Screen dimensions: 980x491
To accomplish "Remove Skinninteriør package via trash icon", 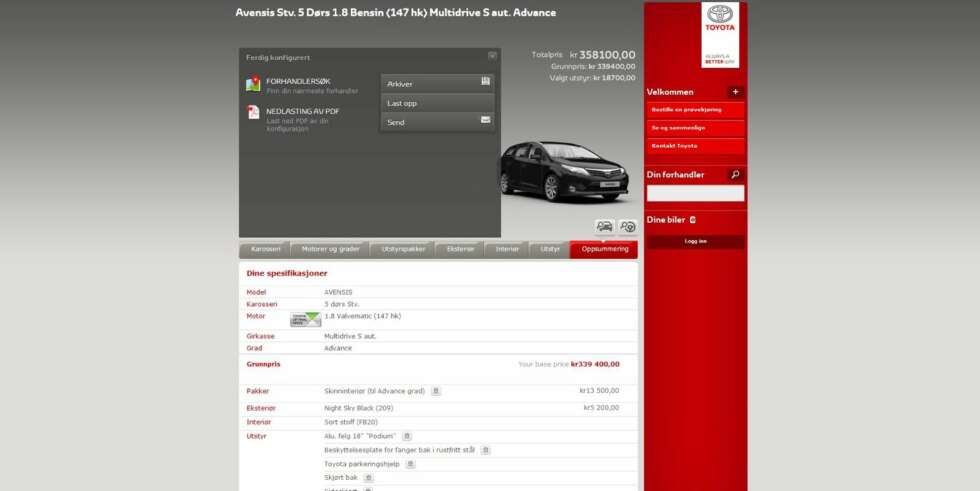I will (x=436, y=391).
